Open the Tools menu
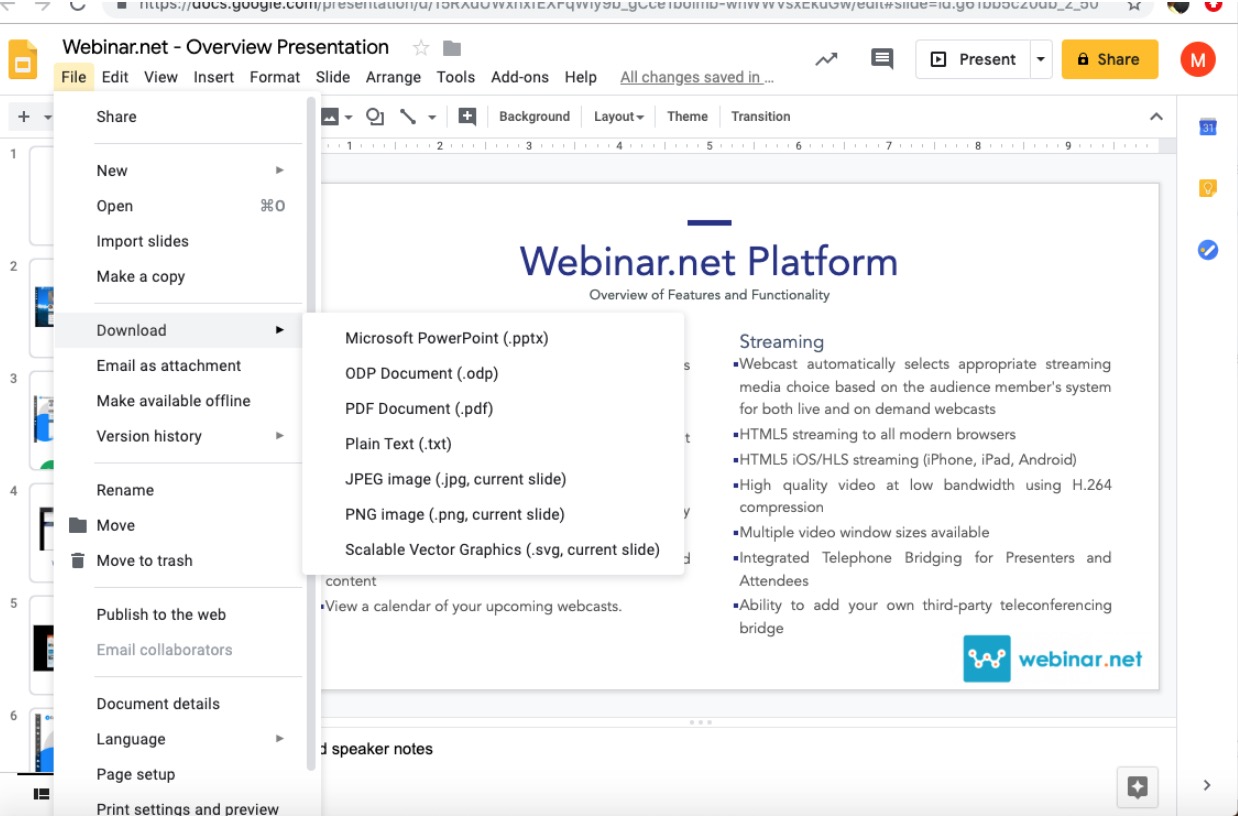Image resolution: width=1238 pixels, height=816 pixels. 456,77
